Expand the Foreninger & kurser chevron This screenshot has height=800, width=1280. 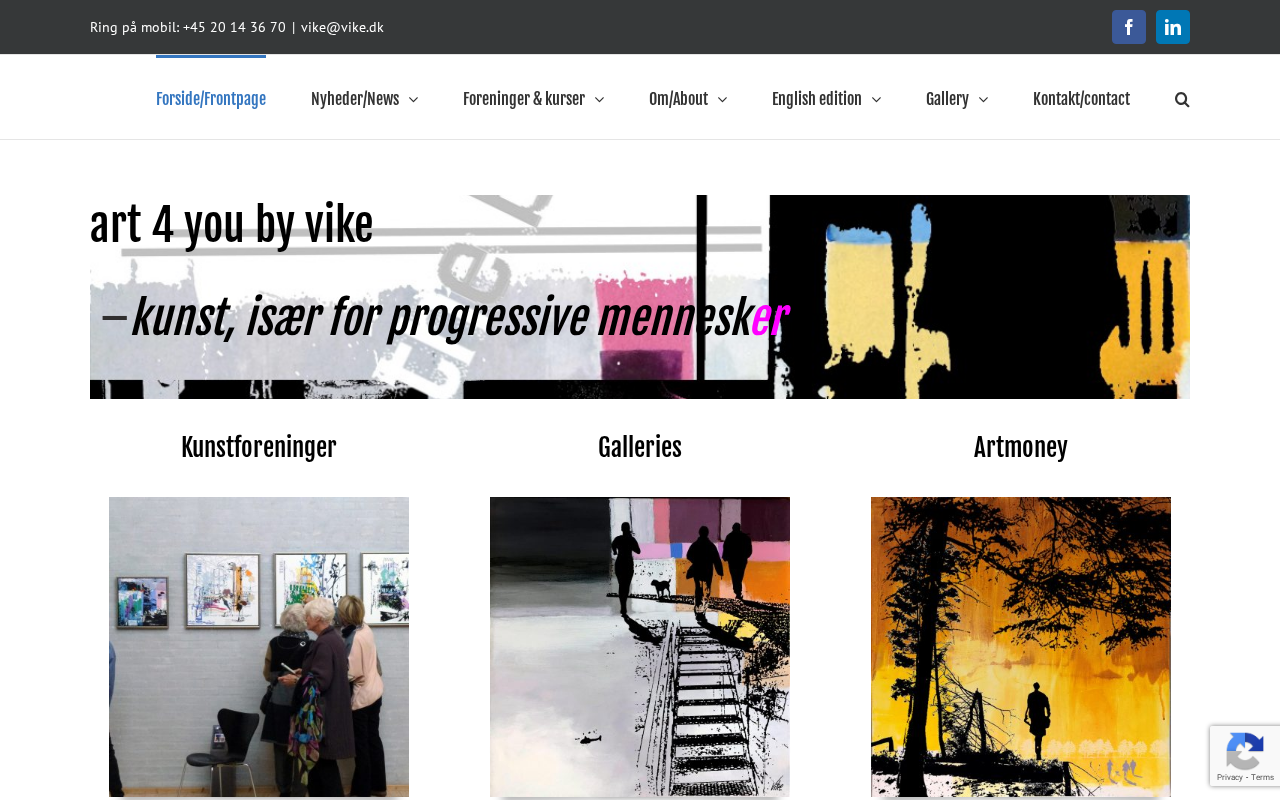(599, 99)
